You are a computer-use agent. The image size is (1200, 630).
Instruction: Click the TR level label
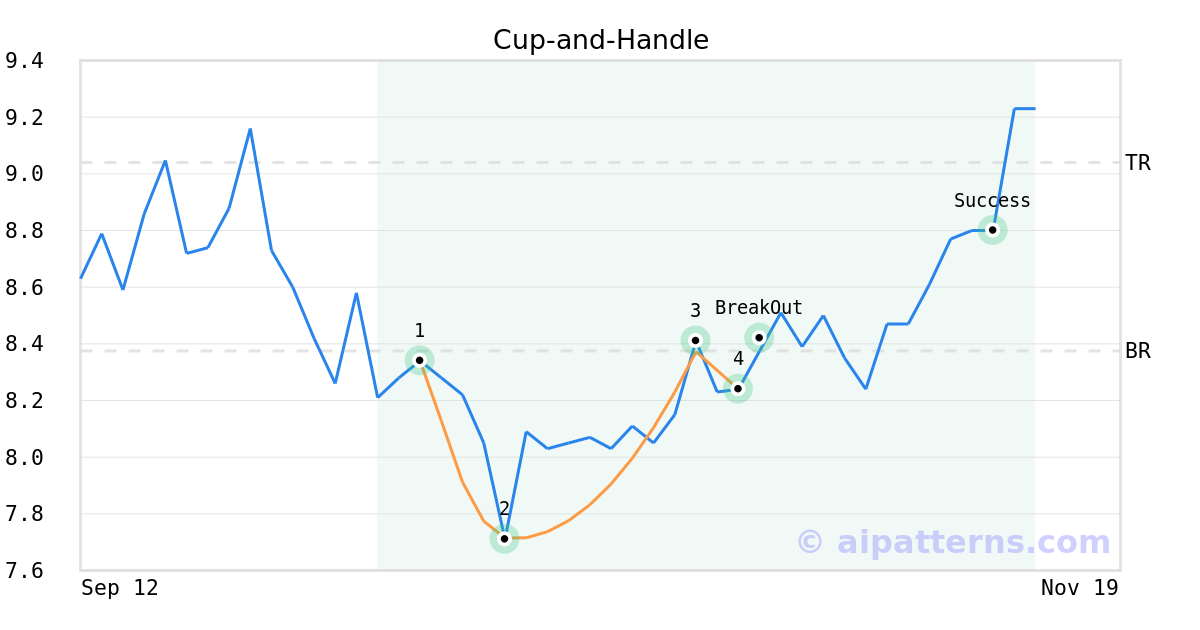[1138, 163]
